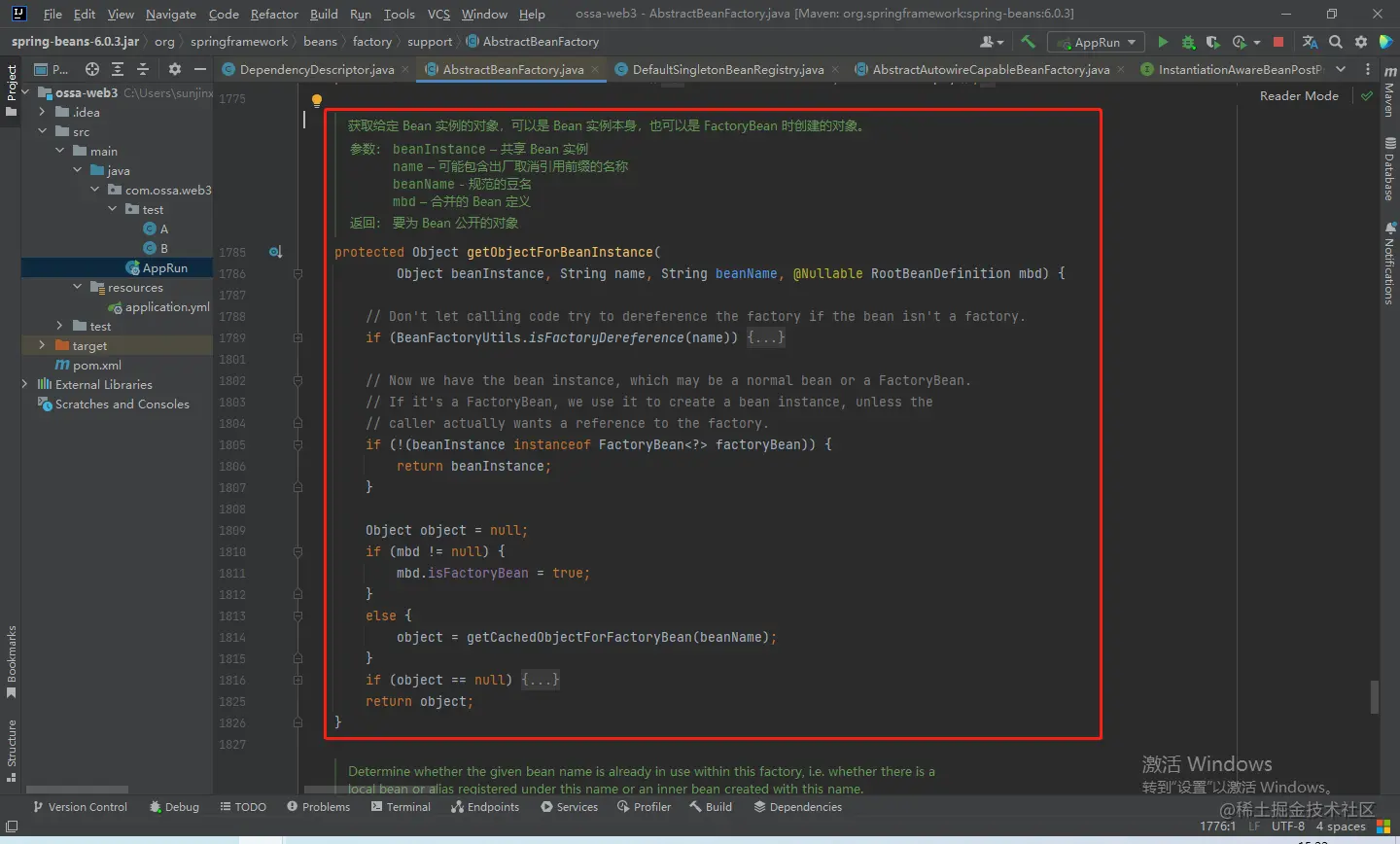1400x844 pixels.
Task: Click the gutter override icon at line 1785
Action: point(275,252)
